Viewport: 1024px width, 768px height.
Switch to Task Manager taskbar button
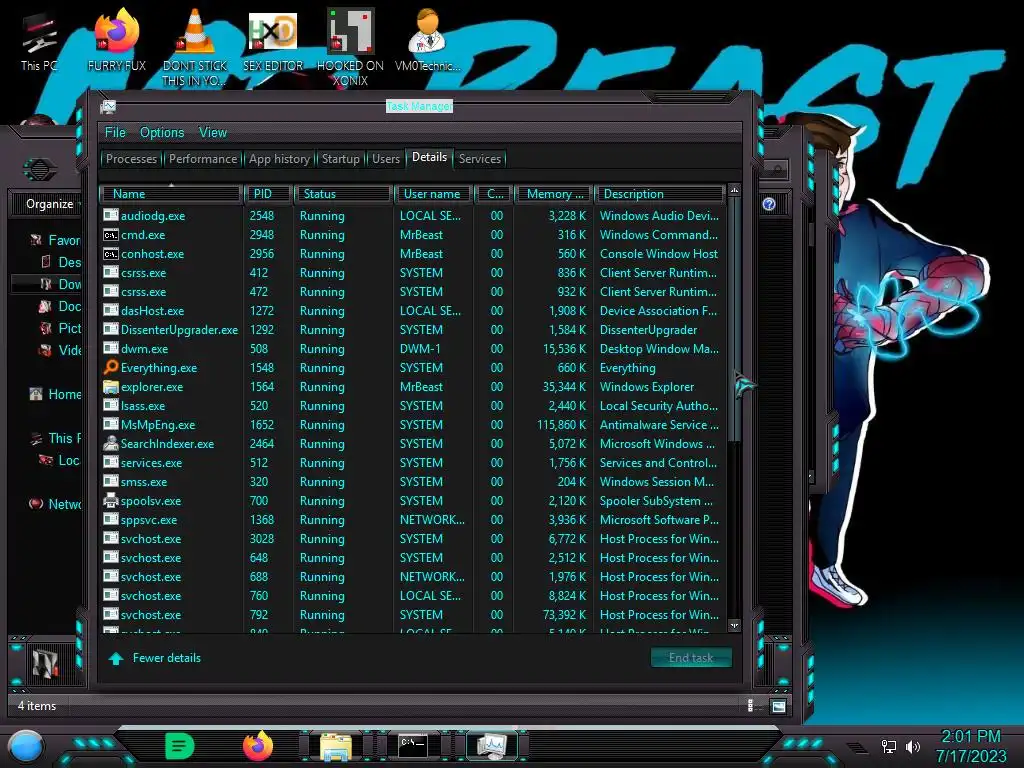click(x=491, y=746)
